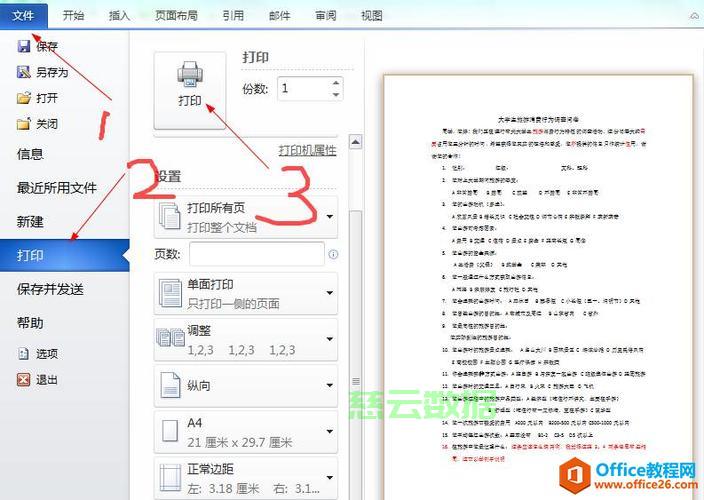The height and width of the screenshot is (500, 704).
Task: Click the Save icon in sidebar
Action: 24,46
